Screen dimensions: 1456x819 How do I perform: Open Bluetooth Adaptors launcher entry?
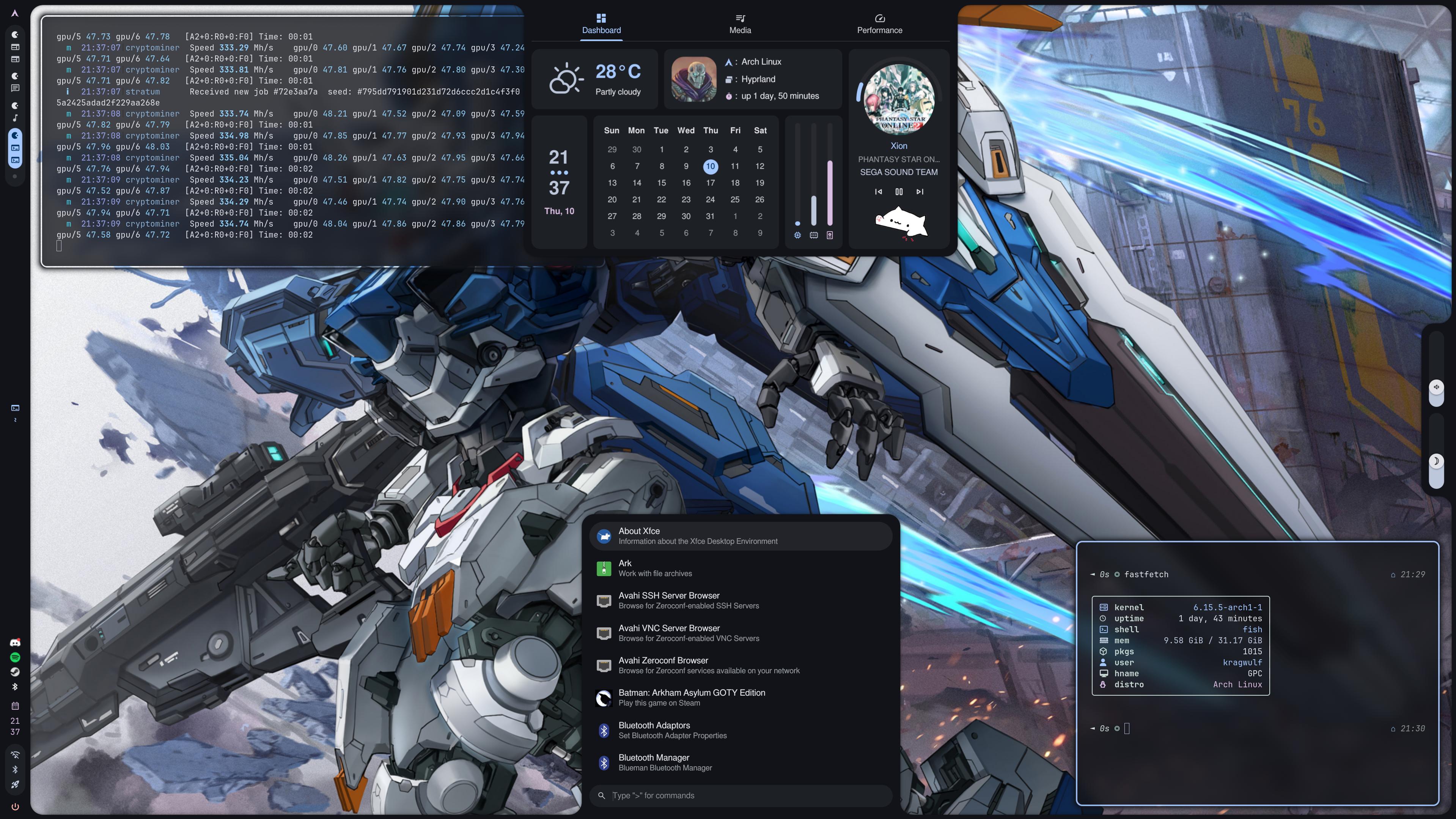(x=741, y=730)
